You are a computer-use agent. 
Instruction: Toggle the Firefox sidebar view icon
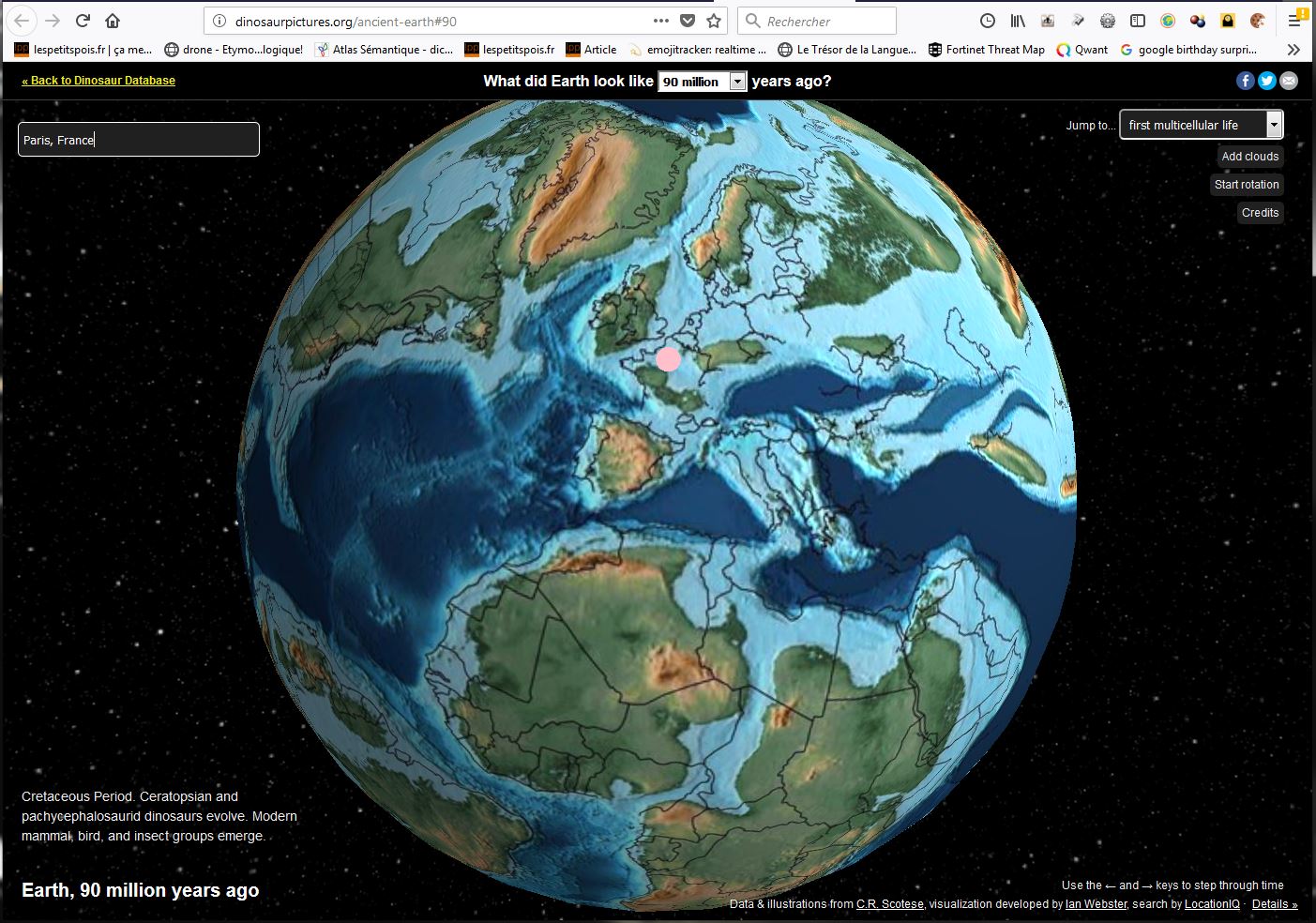[1137, 21]
